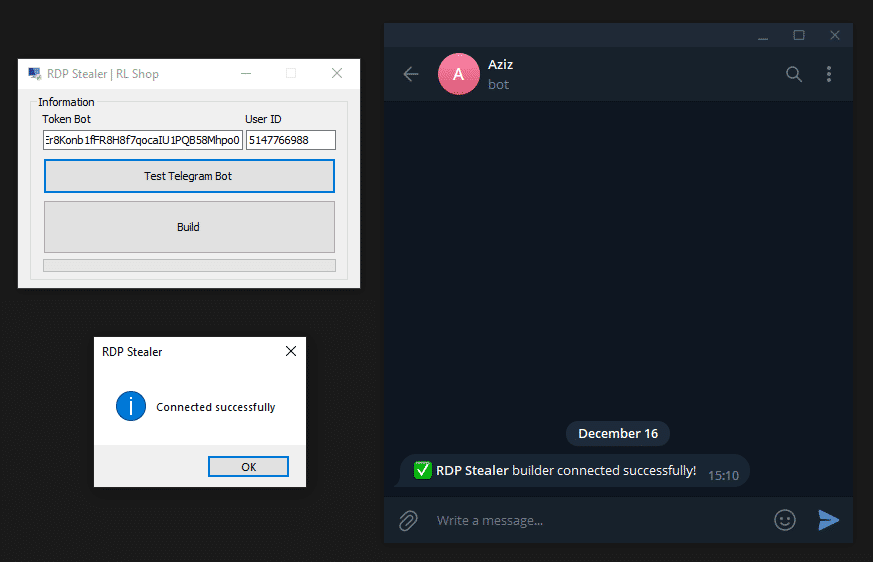Image resolution: width=873 pixels, height=562 pixels.
Task: Click the Information group label
Action: pyautogui.click(x=66, y=102)
